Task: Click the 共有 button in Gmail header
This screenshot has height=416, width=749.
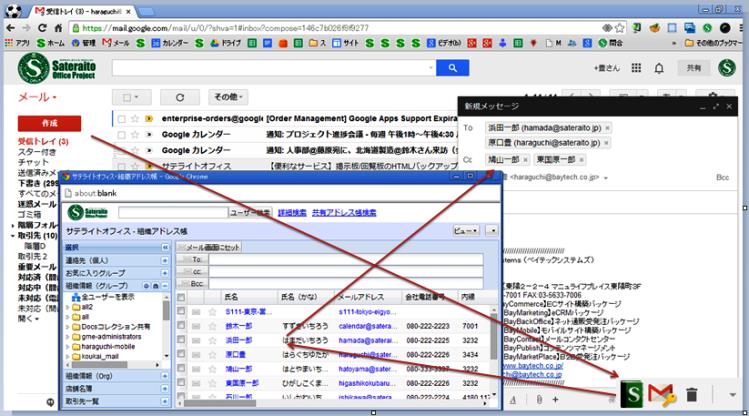Action: point(694,68)
